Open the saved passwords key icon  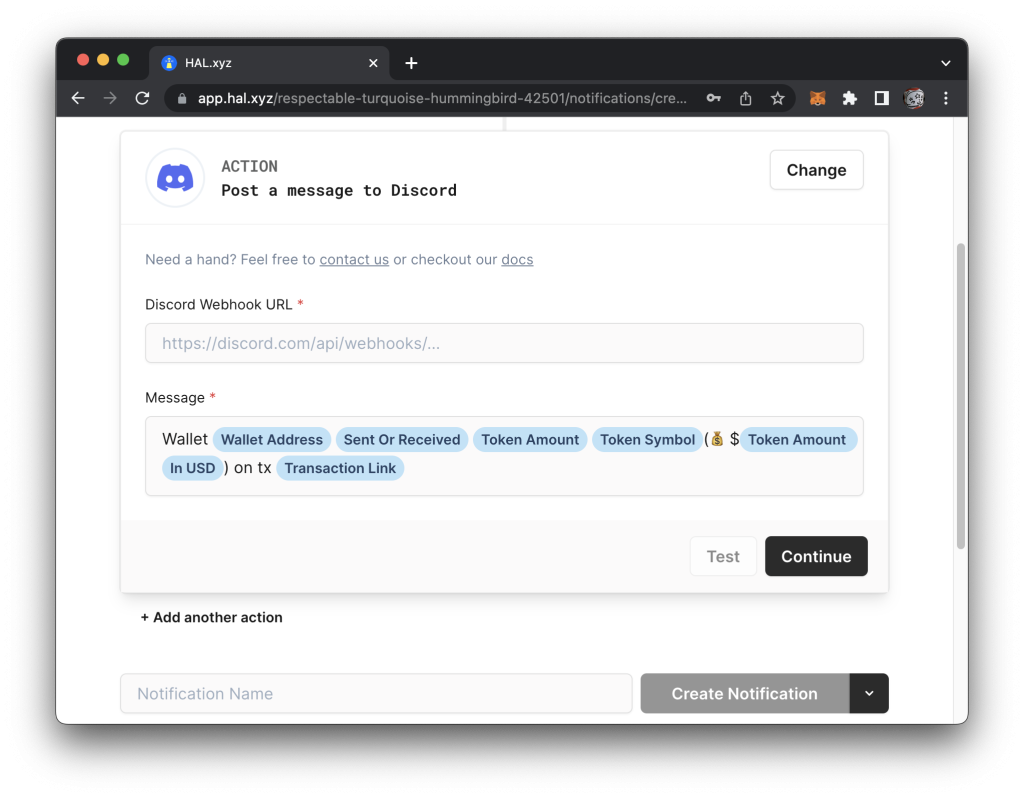(714, 98)
